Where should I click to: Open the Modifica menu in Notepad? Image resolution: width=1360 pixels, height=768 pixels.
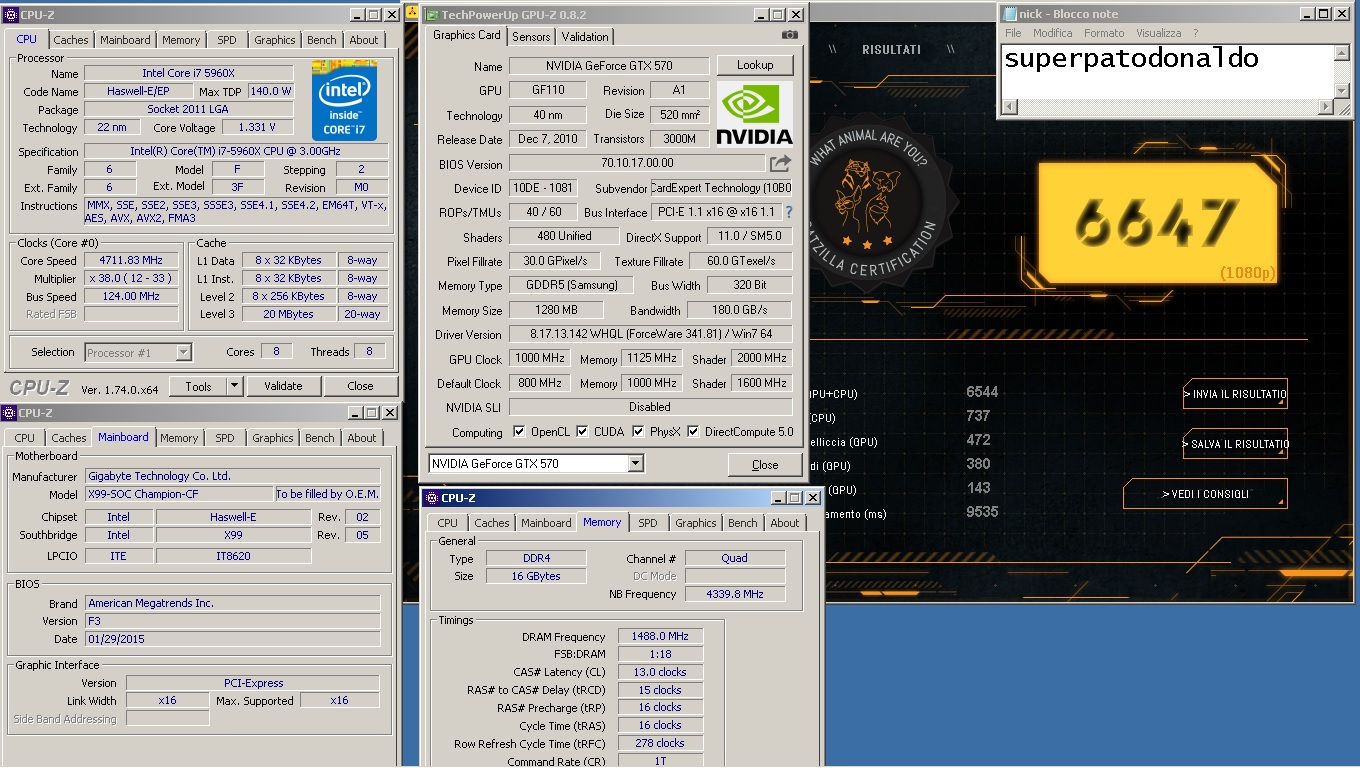[1052, 33]
